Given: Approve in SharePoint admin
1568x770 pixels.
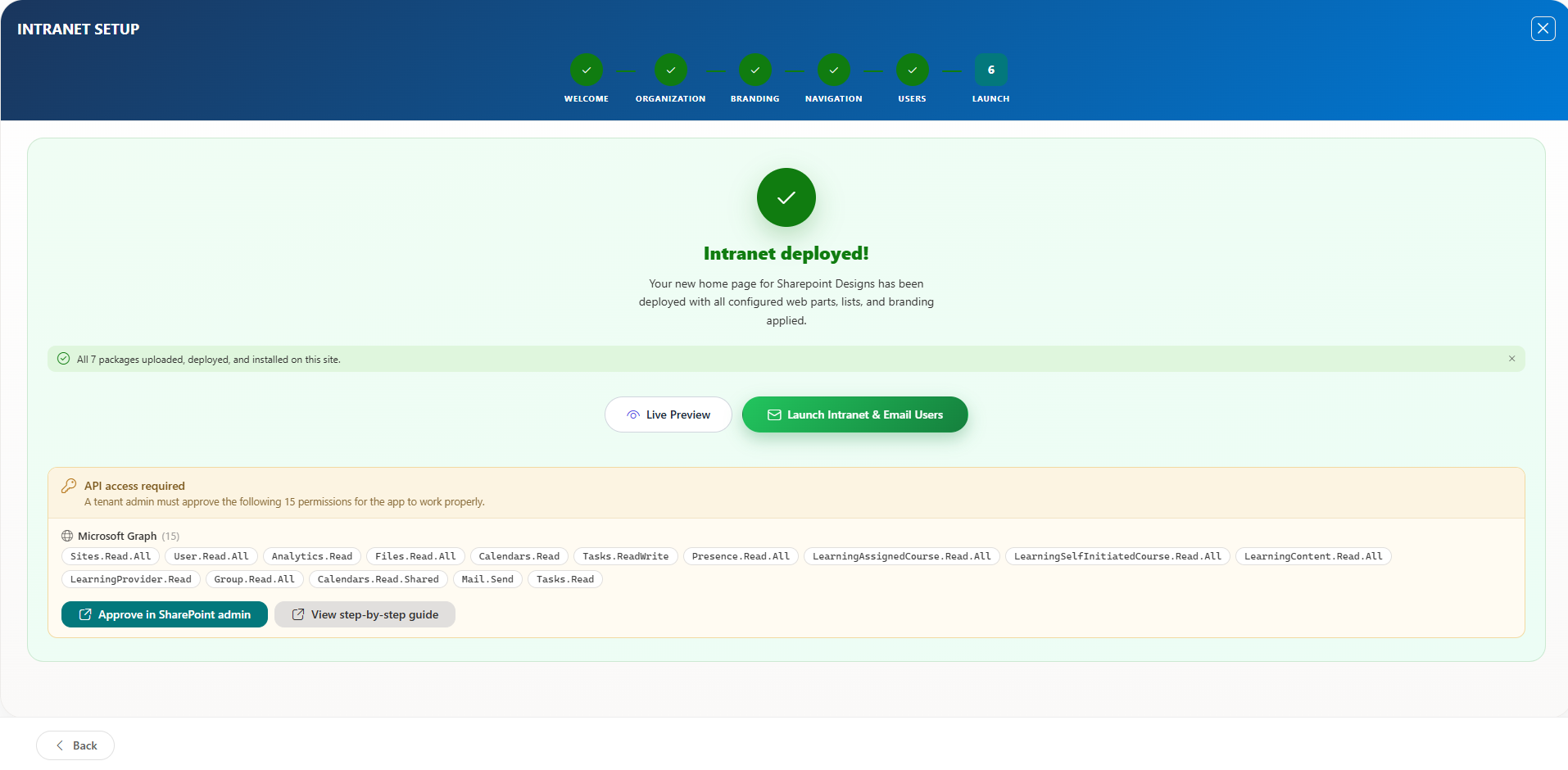Looking at the screenshot, I should click(165, 614).
